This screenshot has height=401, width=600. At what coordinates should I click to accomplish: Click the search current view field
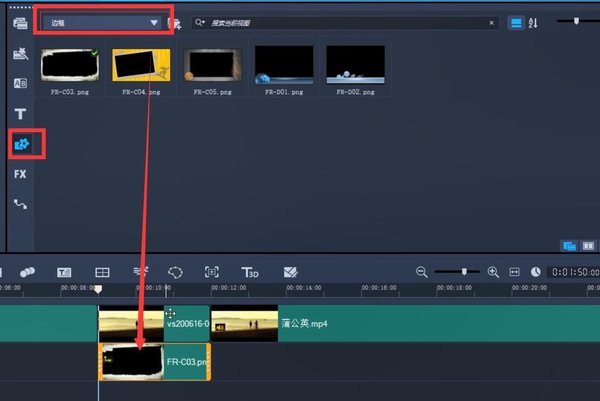click(340, 22)
